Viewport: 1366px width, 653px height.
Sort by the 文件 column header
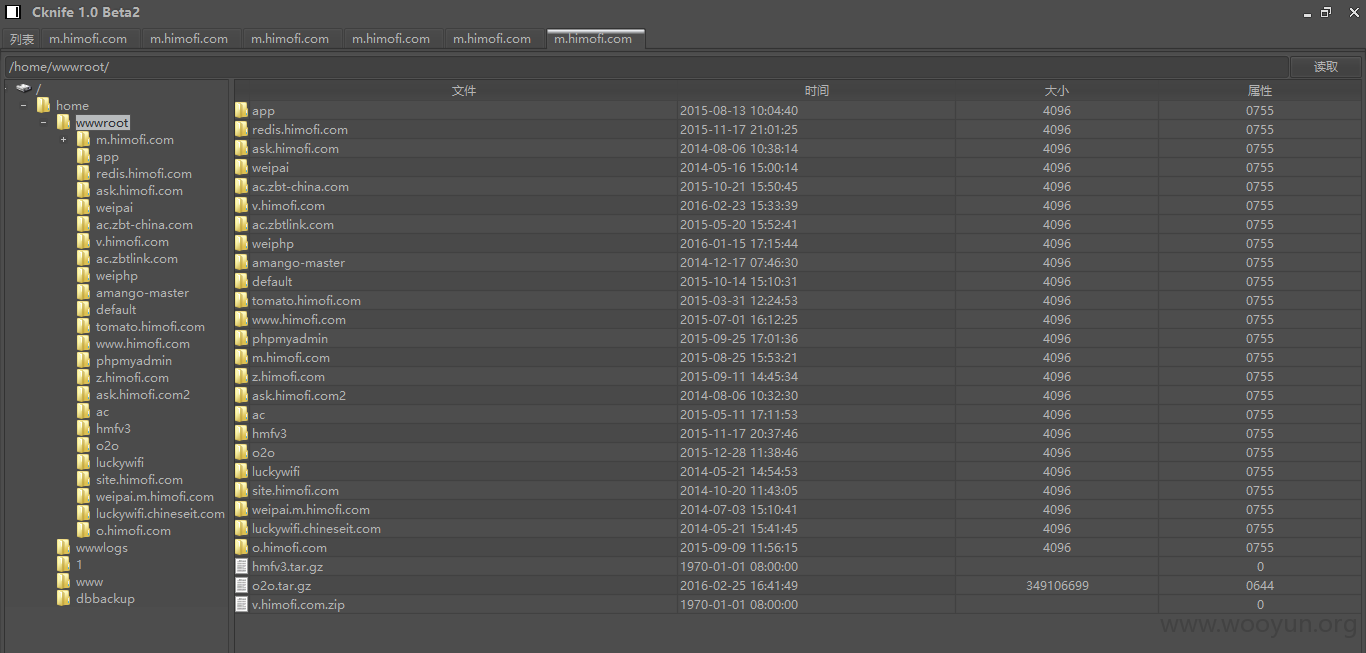coord(464,91)
